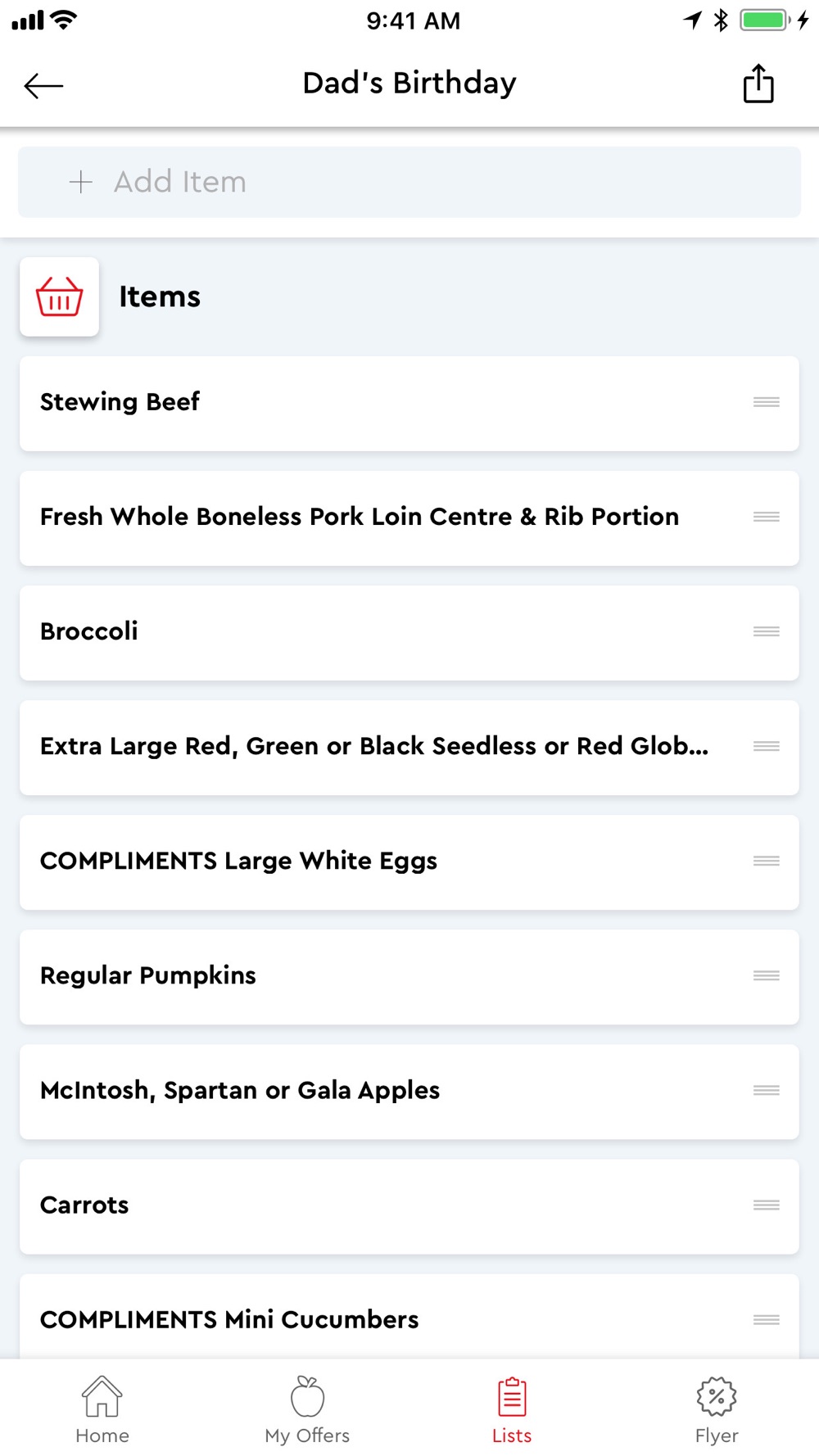Screen dimensions: 819x1456
Task: Click the drag handle beside Stewing Beef
Action: pyautogui.click(x=766, y=402)
